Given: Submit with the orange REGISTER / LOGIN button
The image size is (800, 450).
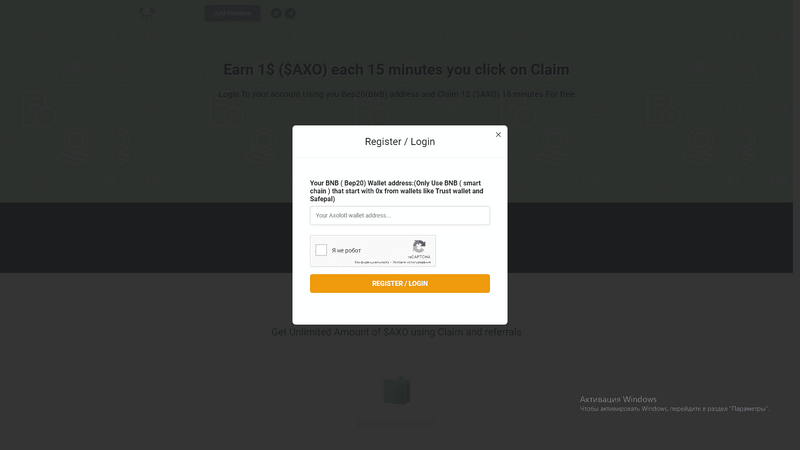Looking at the screenshot, I should 399,284.
